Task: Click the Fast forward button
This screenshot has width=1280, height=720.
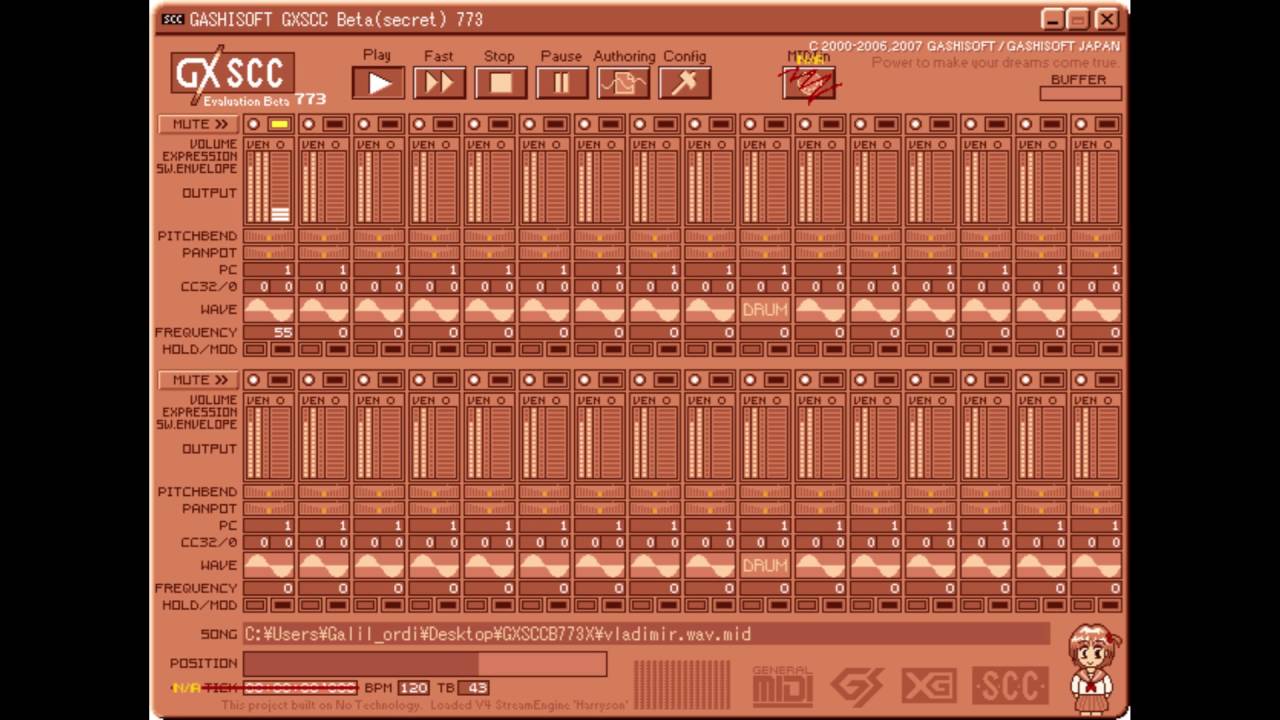Action: click(439, 83)
